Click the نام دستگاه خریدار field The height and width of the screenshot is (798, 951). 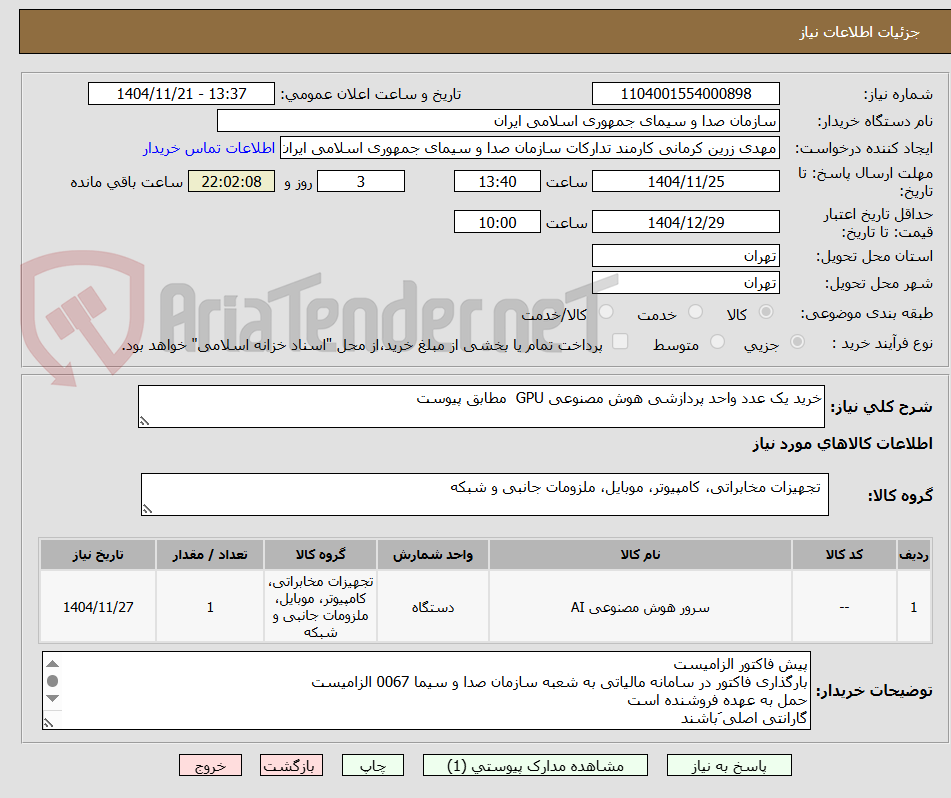coord(498,121)
